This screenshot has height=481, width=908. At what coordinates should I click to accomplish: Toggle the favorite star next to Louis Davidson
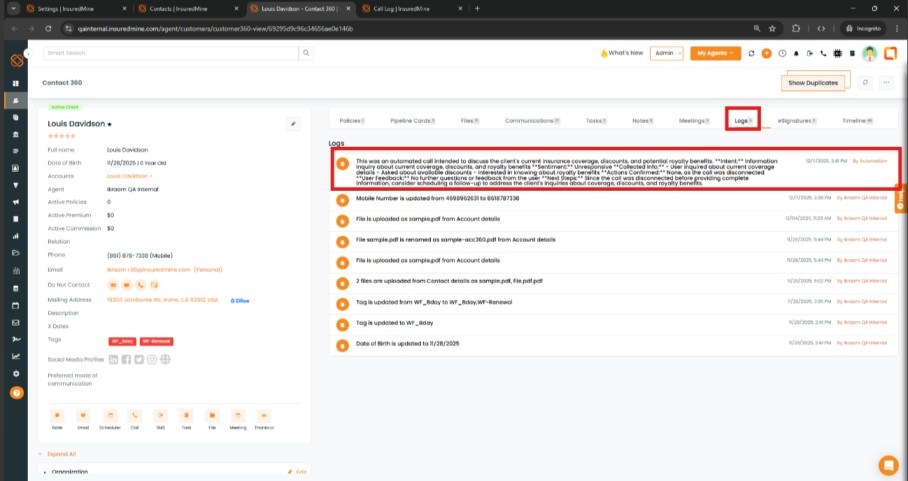point(110,125)
